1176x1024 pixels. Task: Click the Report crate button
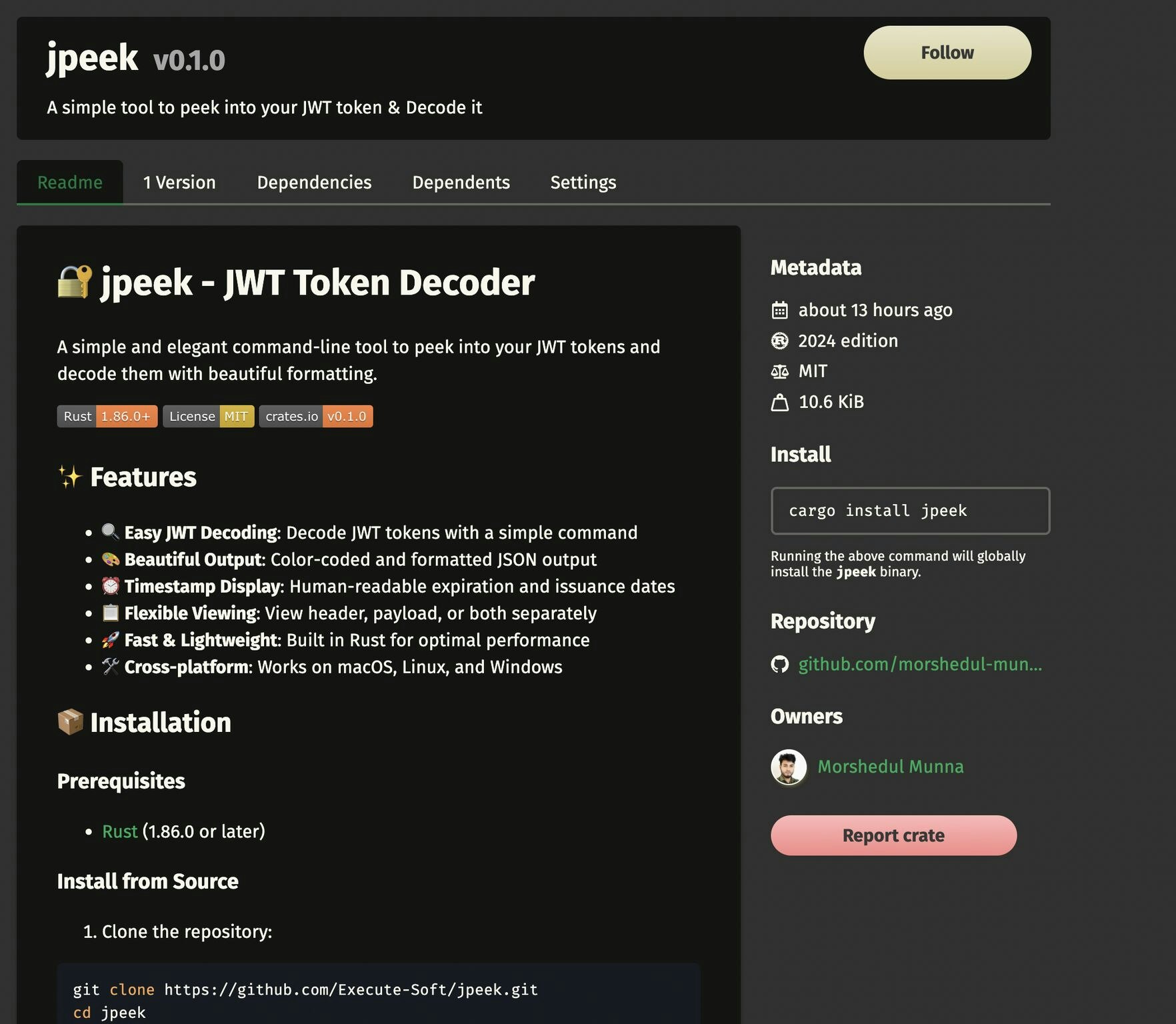893,835
